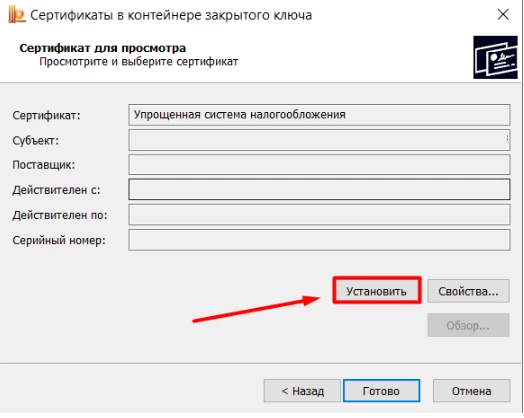The width and height of the screenshot is (524, 418).
Task: Click the Сертификат для просмотра heading
Action: click(103, 48)
